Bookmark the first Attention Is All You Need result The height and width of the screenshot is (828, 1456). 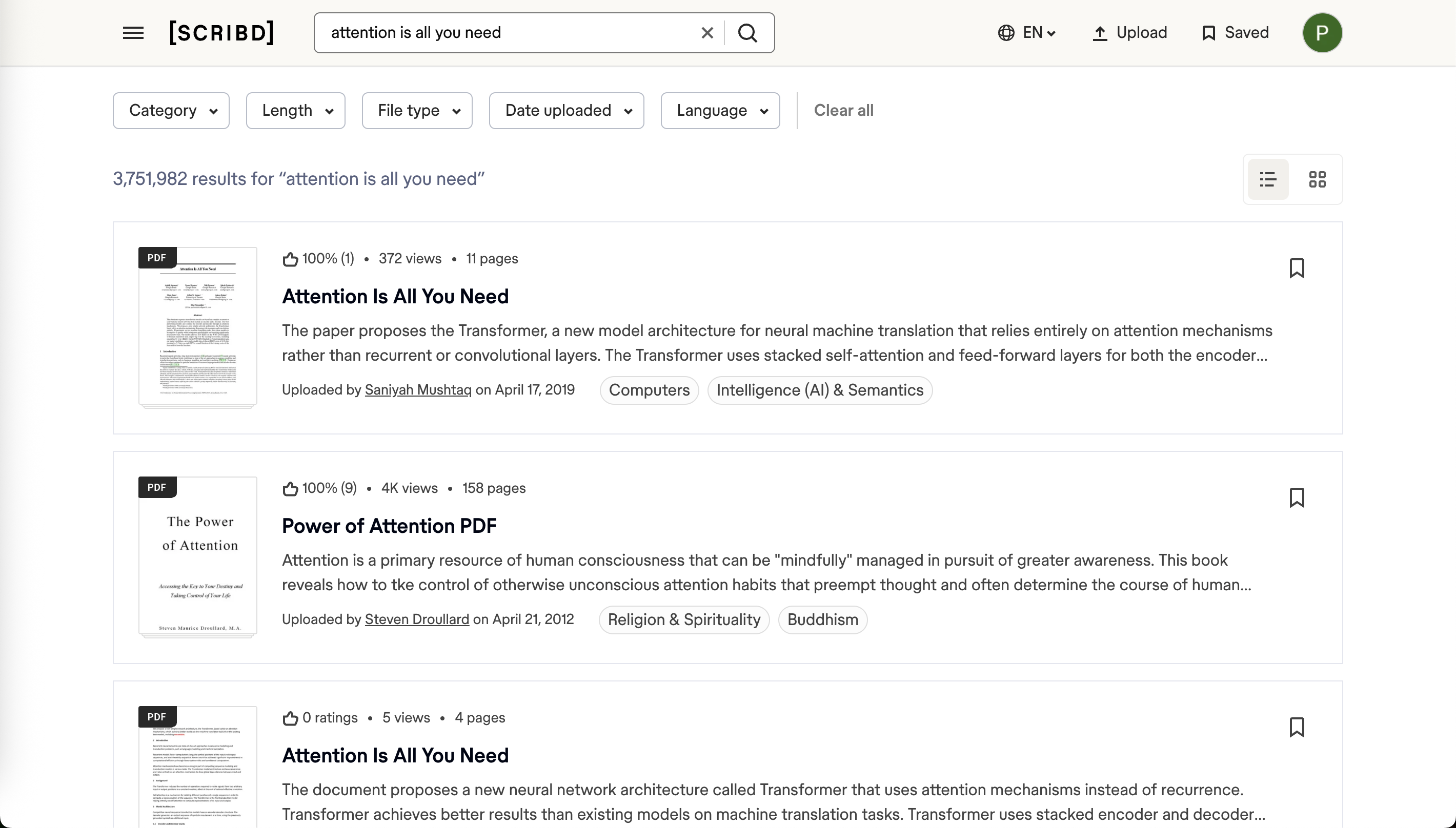(x=1296, y=268)
